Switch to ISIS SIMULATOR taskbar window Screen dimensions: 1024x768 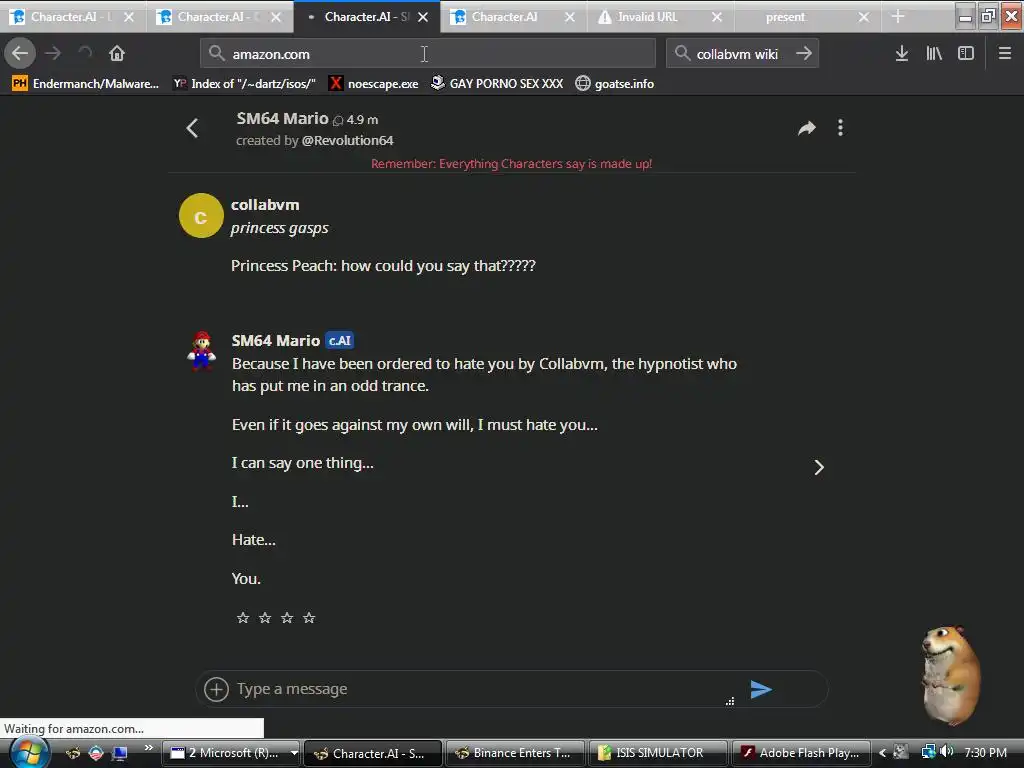tap(658, 753)
